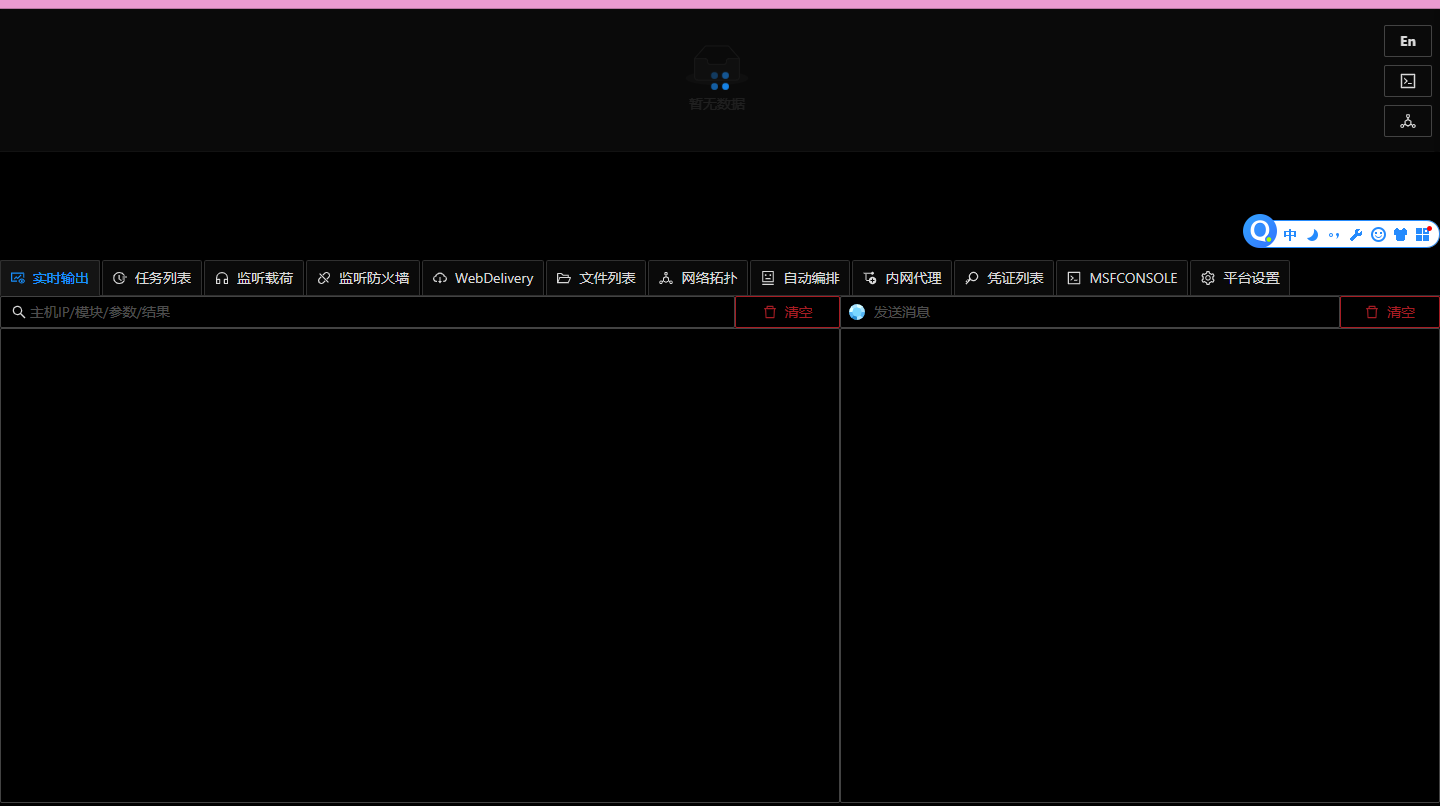Open input method settings with the wrench icon
Viewport: 1440px width, 806px height.
(1356, 234)
